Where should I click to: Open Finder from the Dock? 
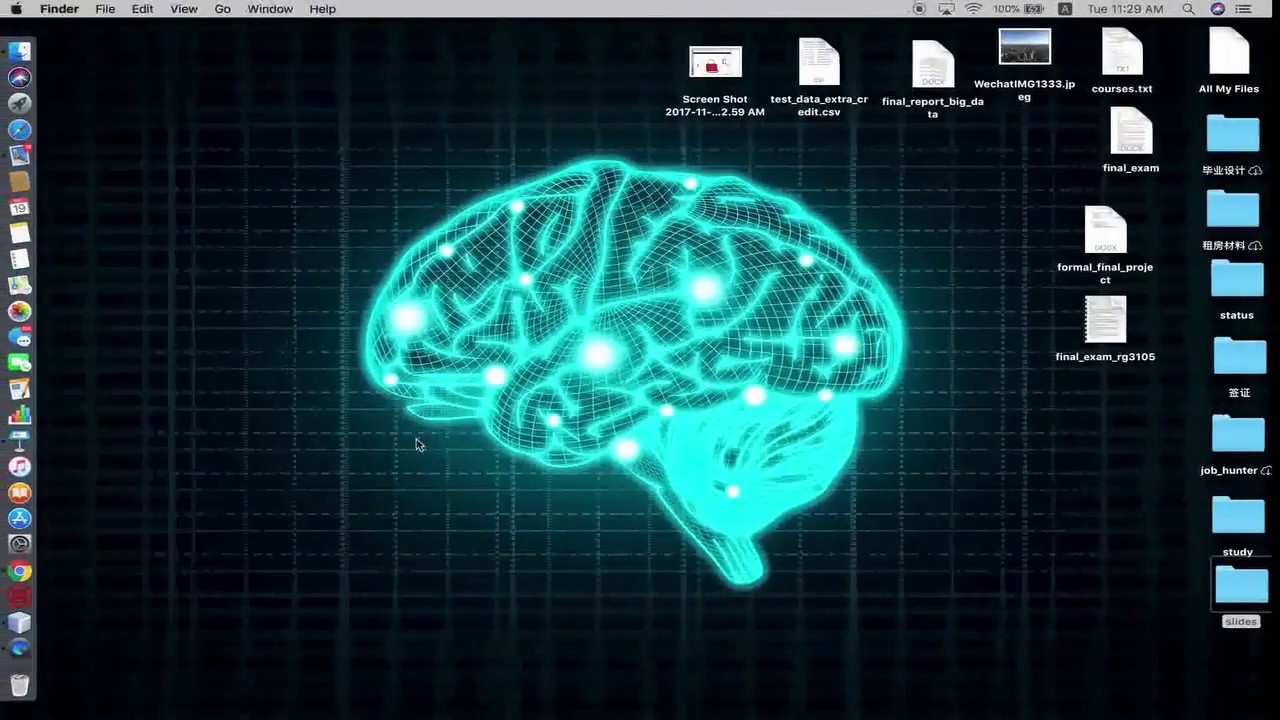point(19,51)
